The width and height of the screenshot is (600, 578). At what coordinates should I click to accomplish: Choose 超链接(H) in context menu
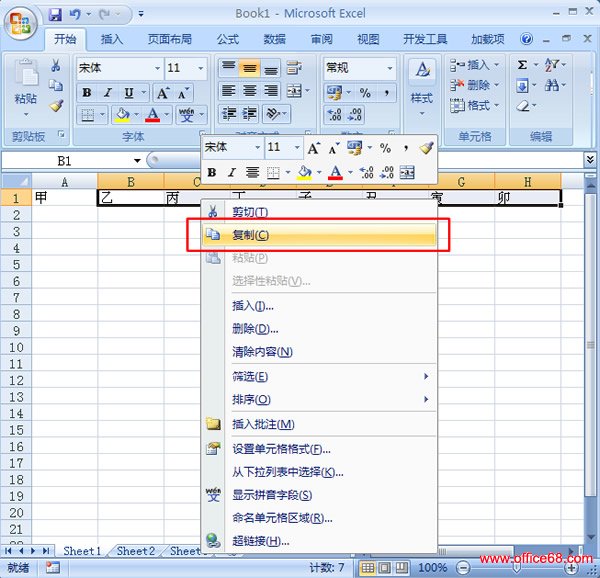319,541
